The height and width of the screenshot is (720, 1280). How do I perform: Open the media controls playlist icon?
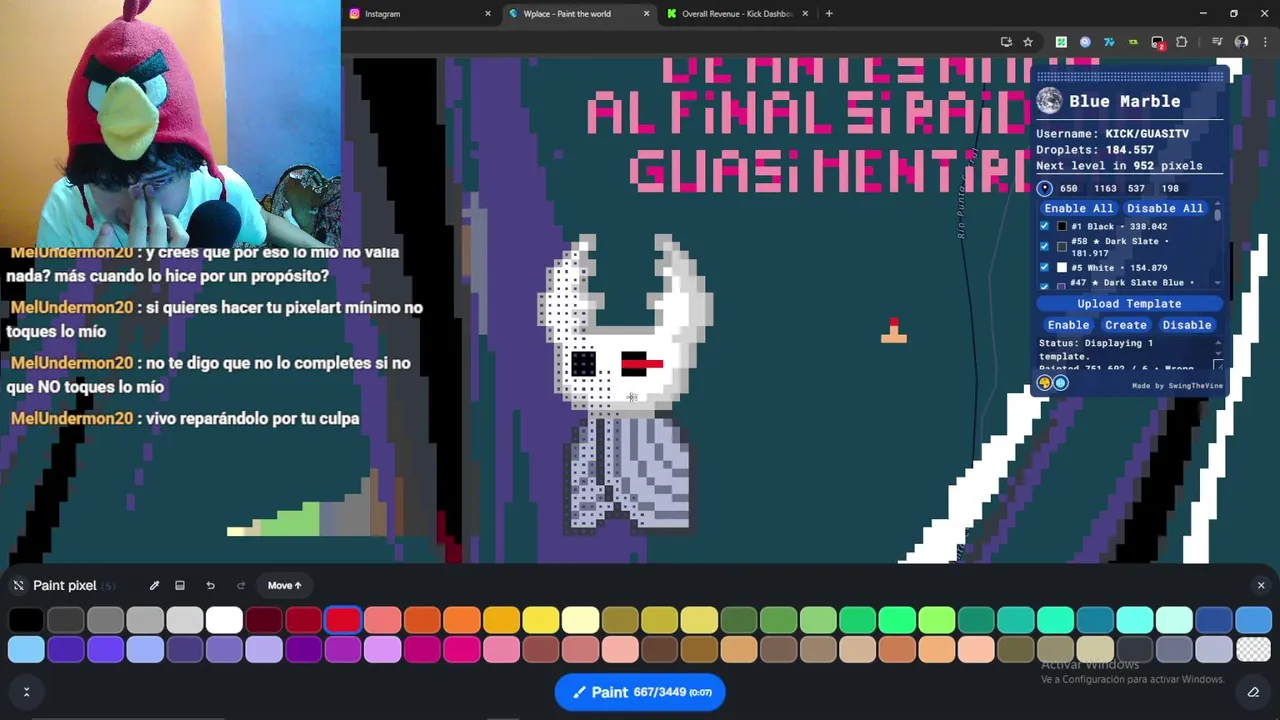point(1217,42)
